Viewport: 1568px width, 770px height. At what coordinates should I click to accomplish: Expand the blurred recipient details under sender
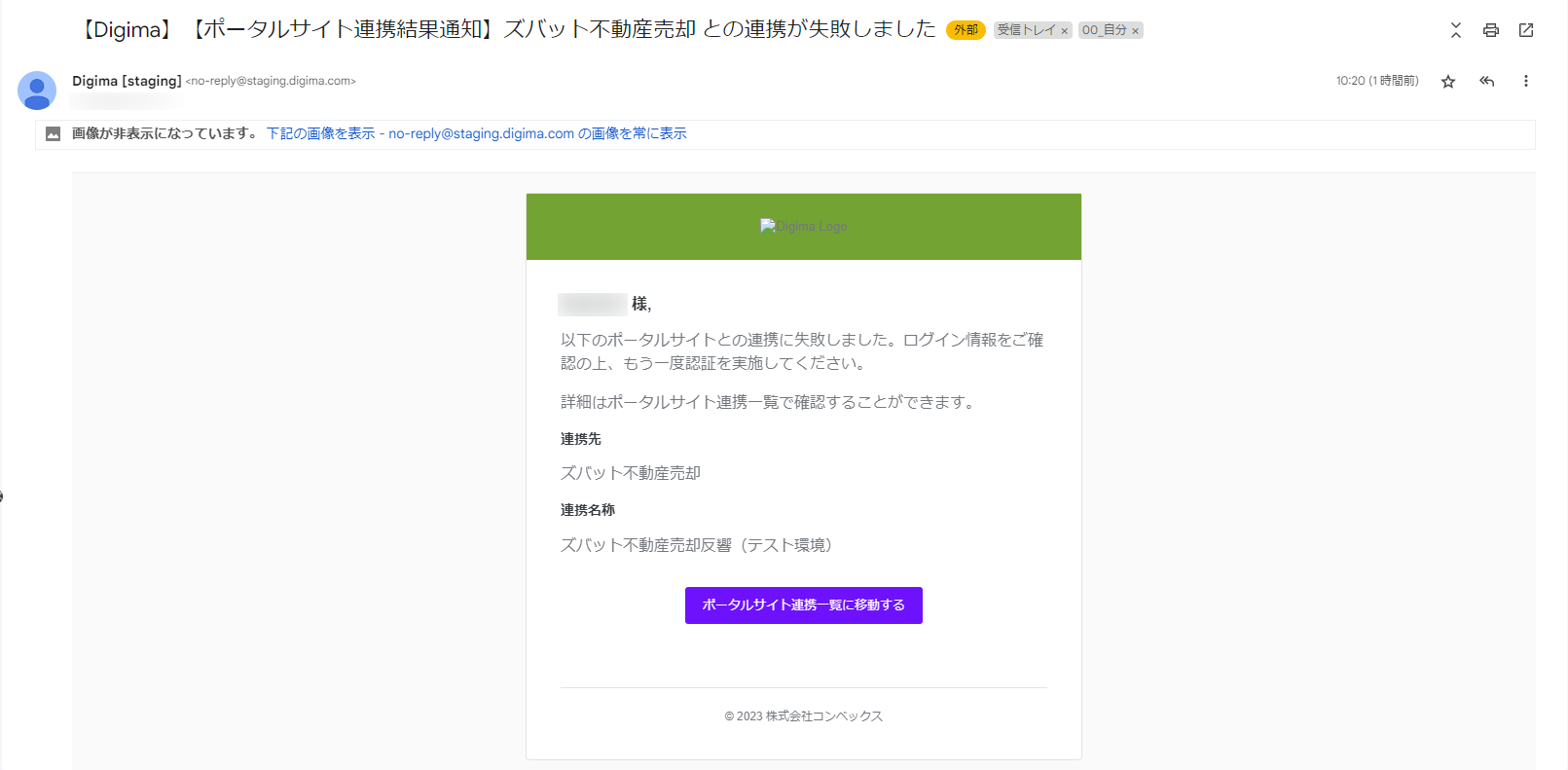pyautogui.click(x=125, y=100)
